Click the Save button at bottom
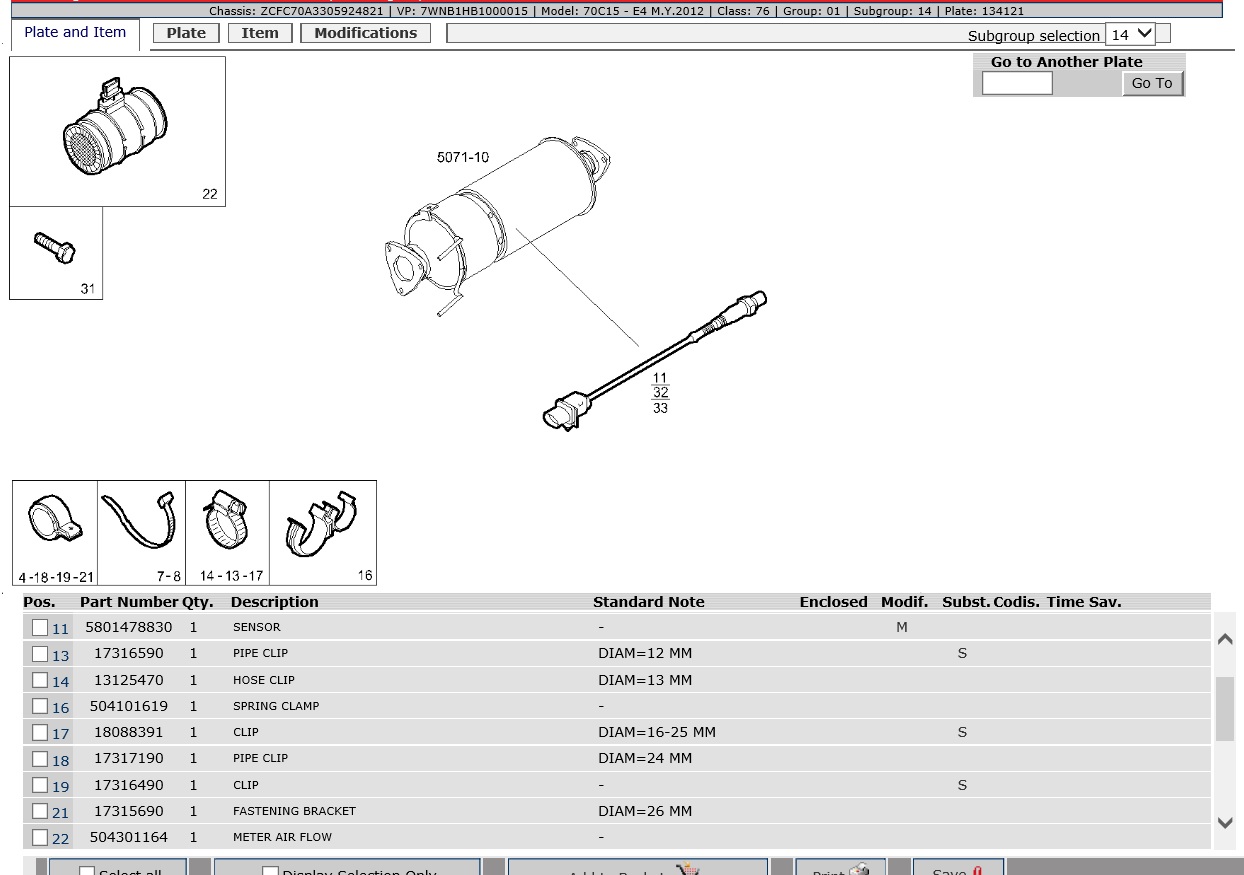 pyautogui.click(x=958, y=868)
